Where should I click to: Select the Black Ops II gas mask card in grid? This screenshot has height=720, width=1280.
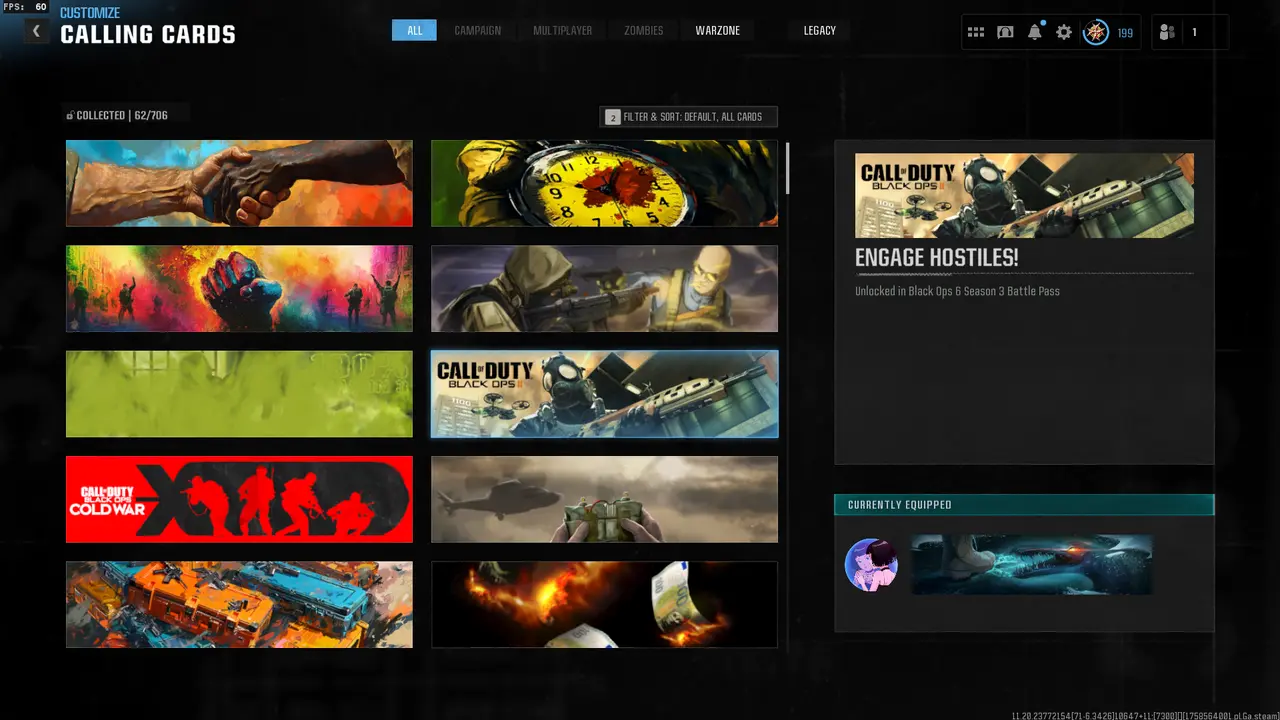click(604, 394)
